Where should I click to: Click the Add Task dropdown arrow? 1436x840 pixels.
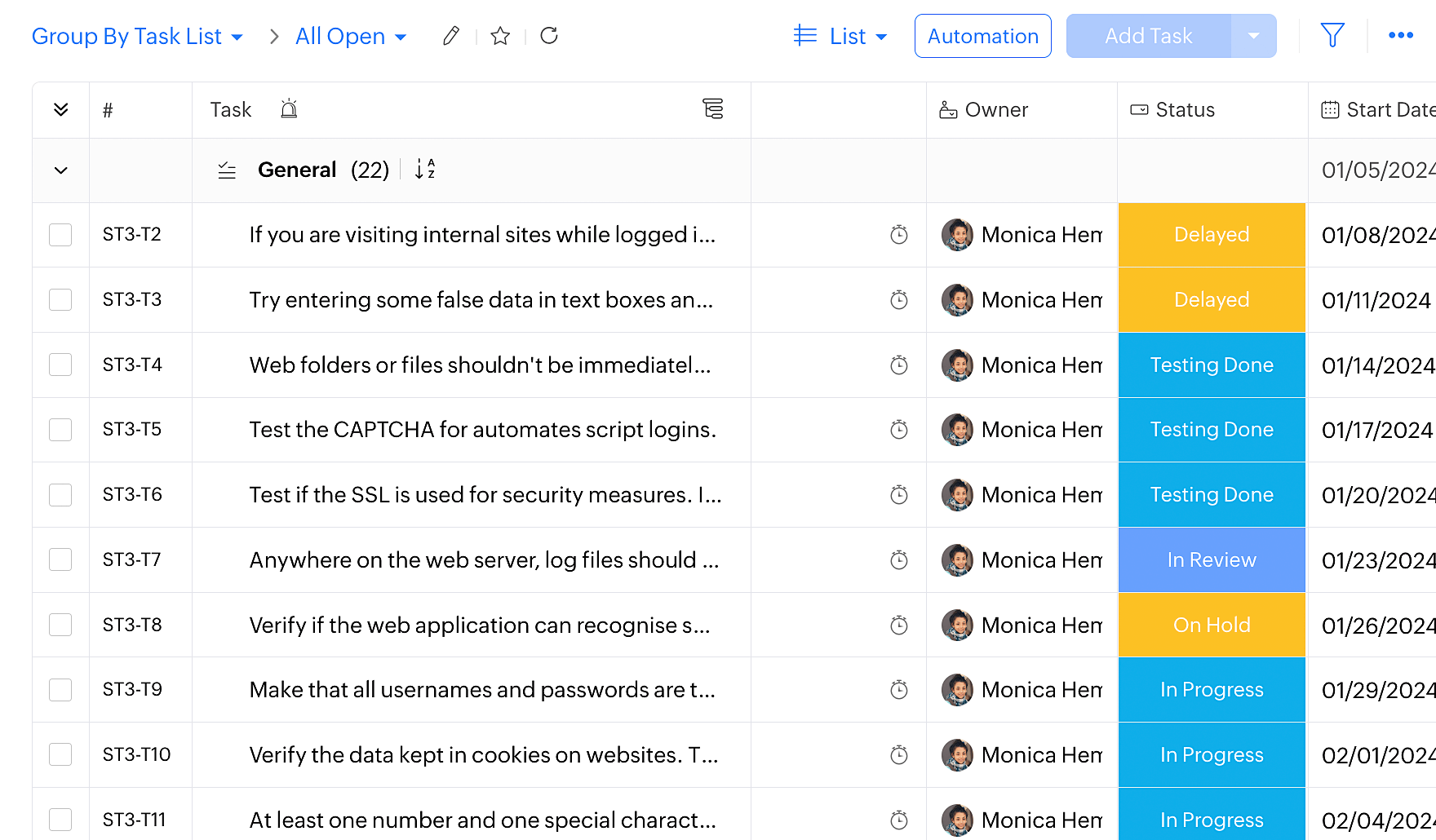click(x=1253, y=36)
